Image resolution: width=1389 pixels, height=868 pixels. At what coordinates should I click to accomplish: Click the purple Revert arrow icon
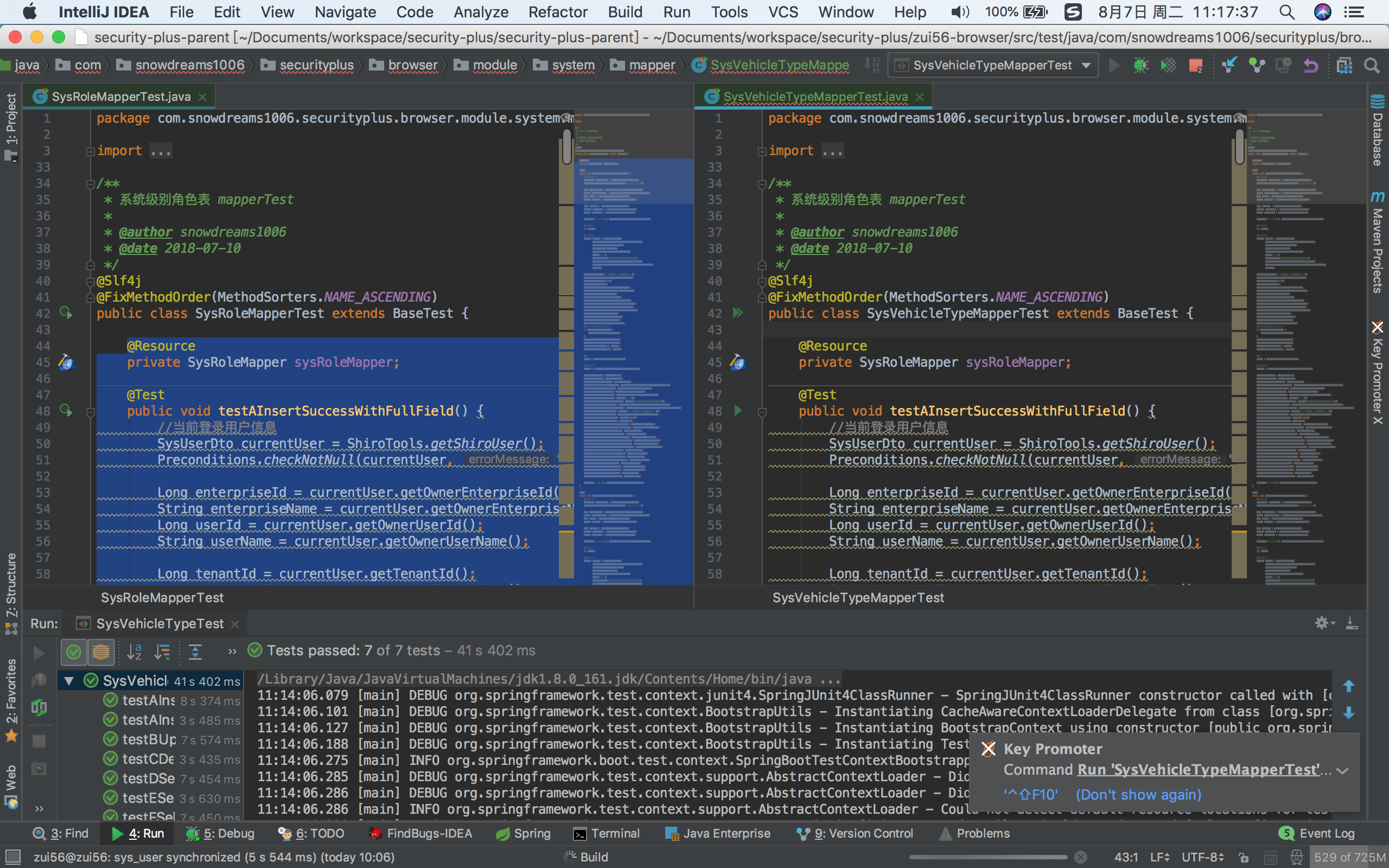pos(1311,66)
